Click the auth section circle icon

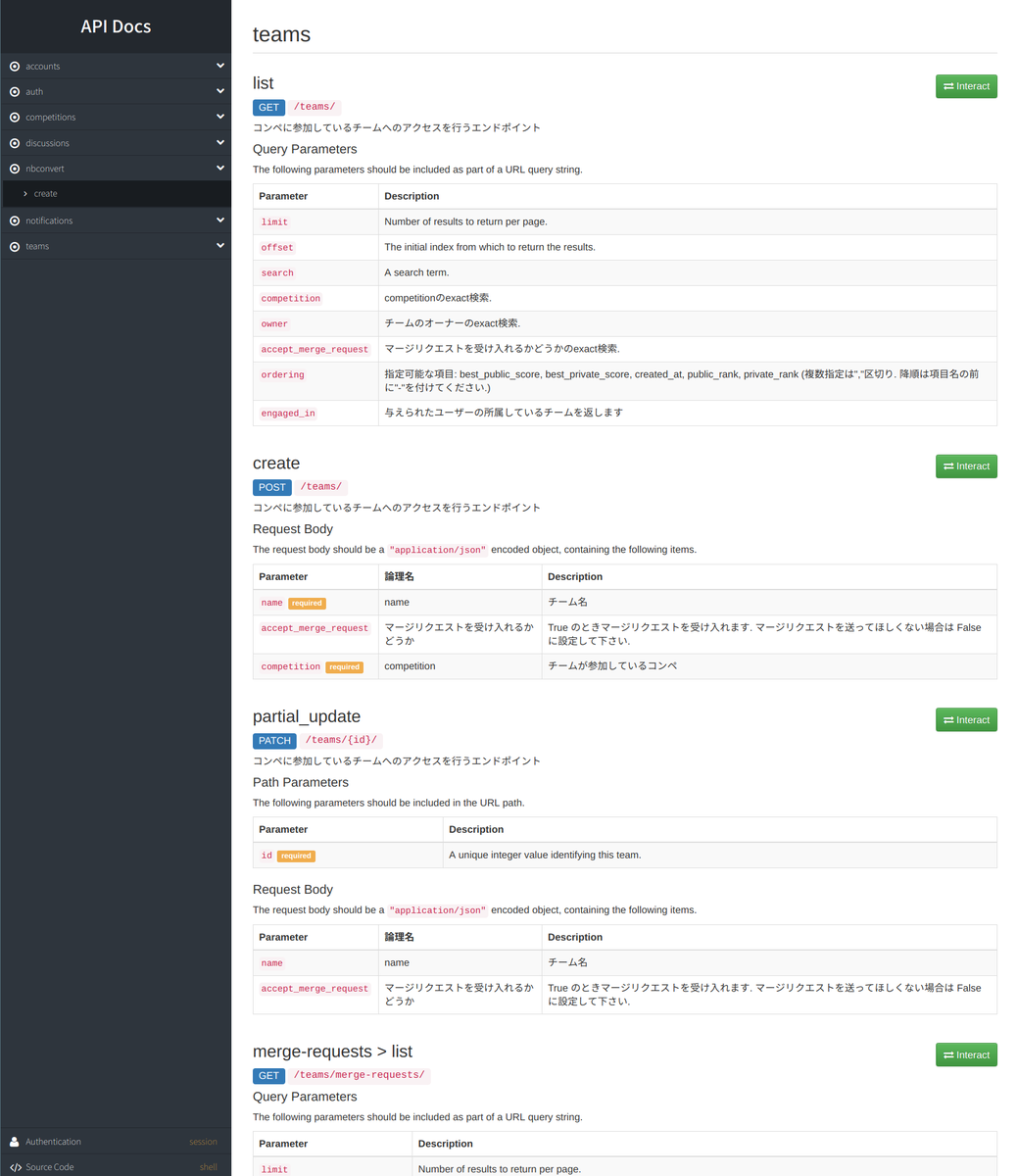pos(15,92)
